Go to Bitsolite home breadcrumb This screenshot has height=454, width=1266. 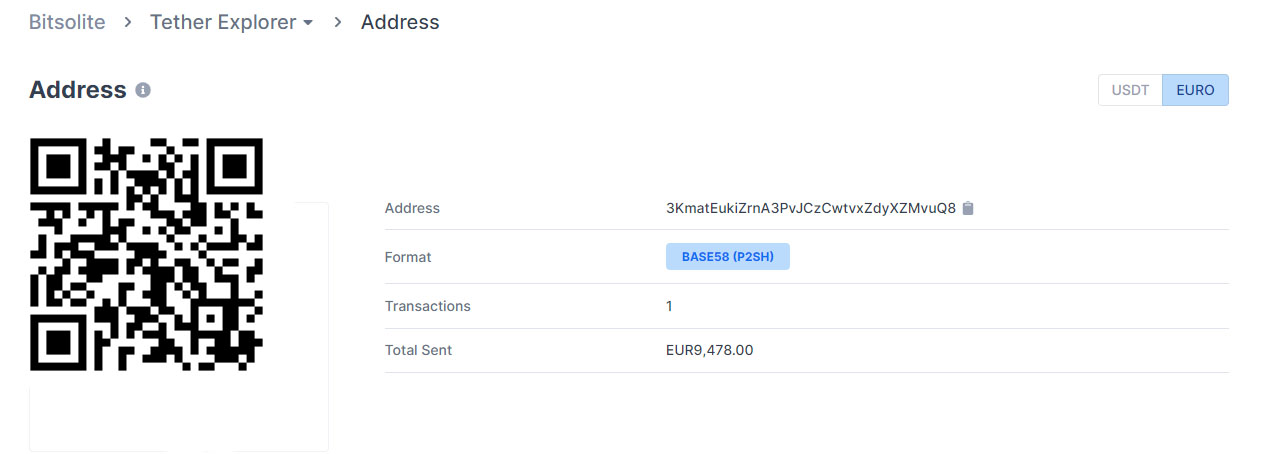[67, 22]
